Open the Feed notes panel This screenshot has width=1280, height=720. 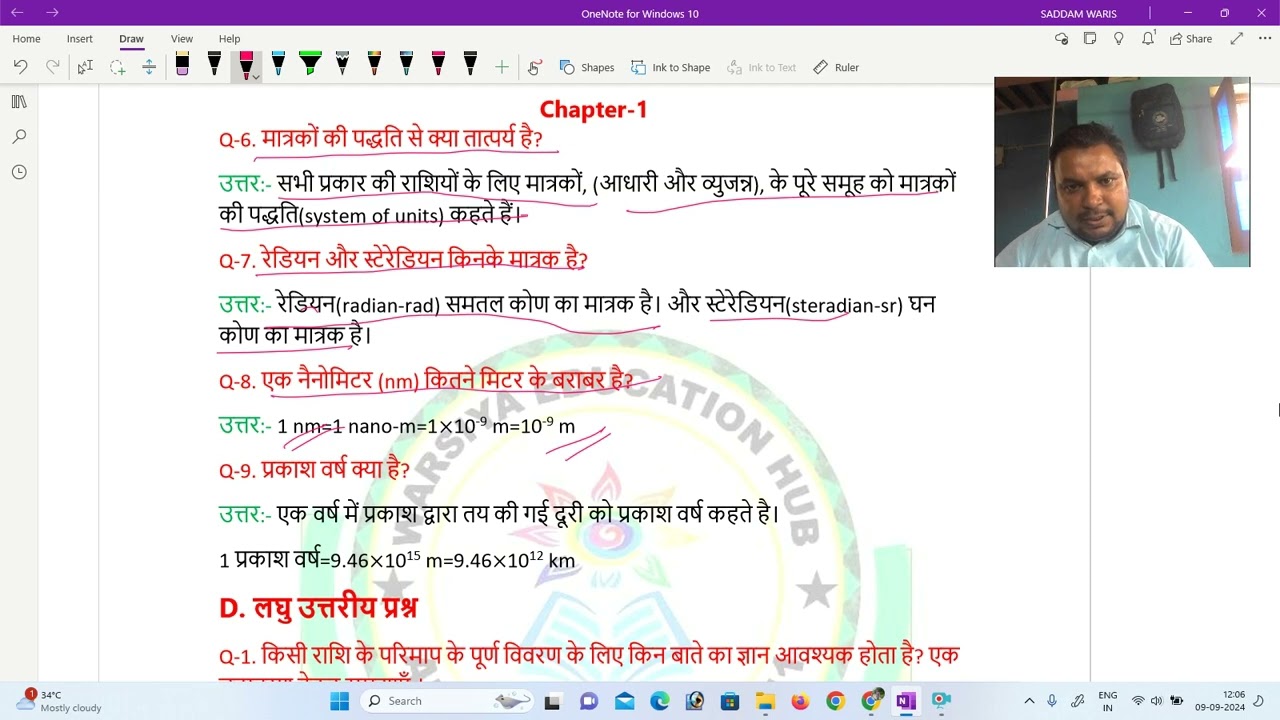click(x=1090, y=38)
